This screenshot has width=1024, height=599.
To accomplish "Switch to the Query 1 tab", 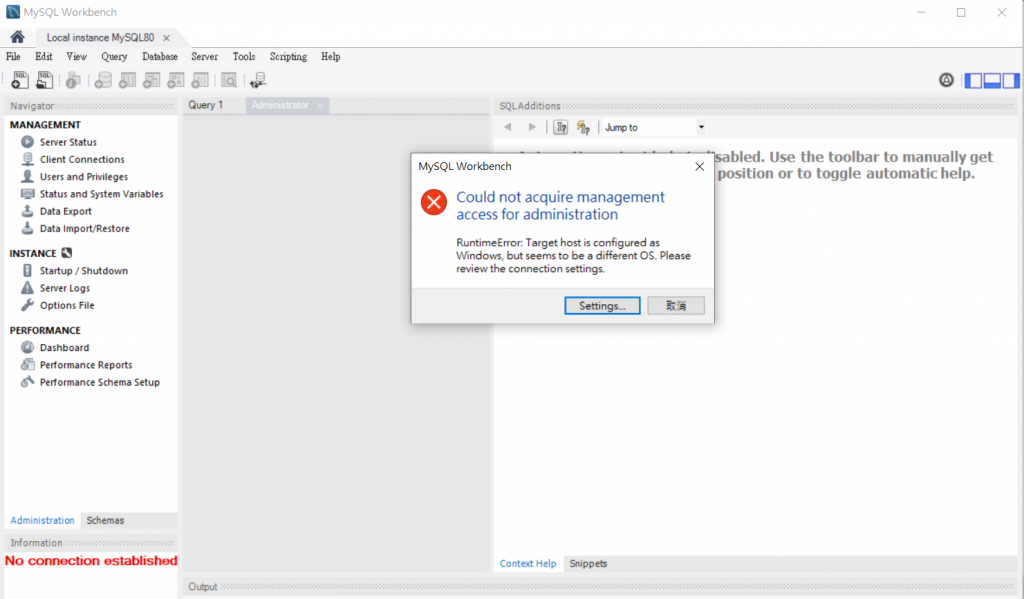I will pos(206,105).
